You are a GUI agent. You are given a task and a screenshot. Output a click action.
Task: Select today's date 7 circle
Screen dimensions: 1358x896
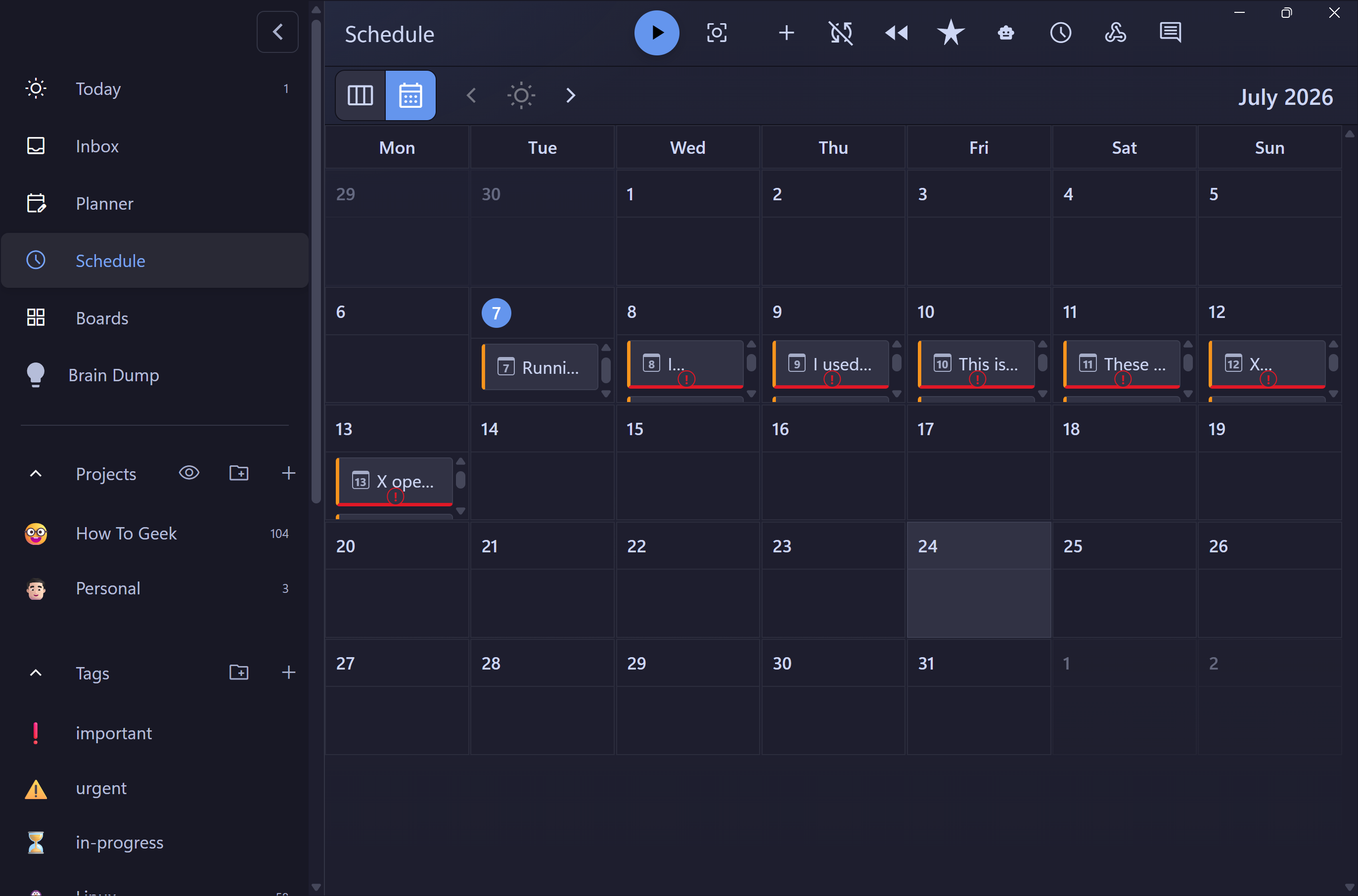(496, 313)
